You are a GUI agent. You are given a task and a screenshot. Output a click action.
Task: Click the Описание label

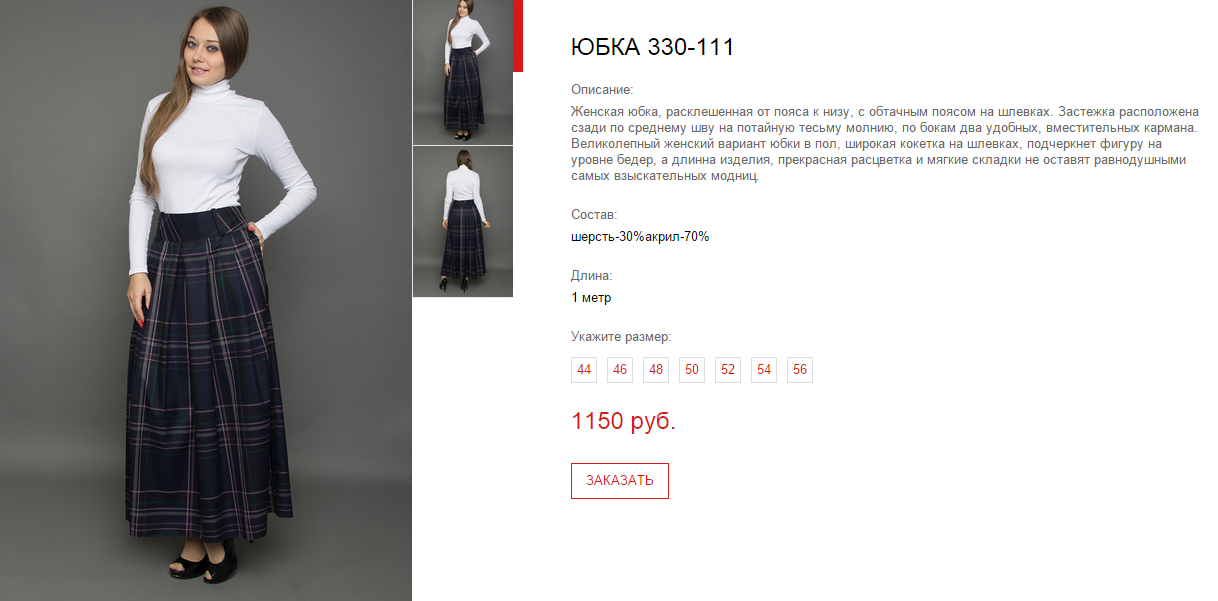[x=602, y=90]
